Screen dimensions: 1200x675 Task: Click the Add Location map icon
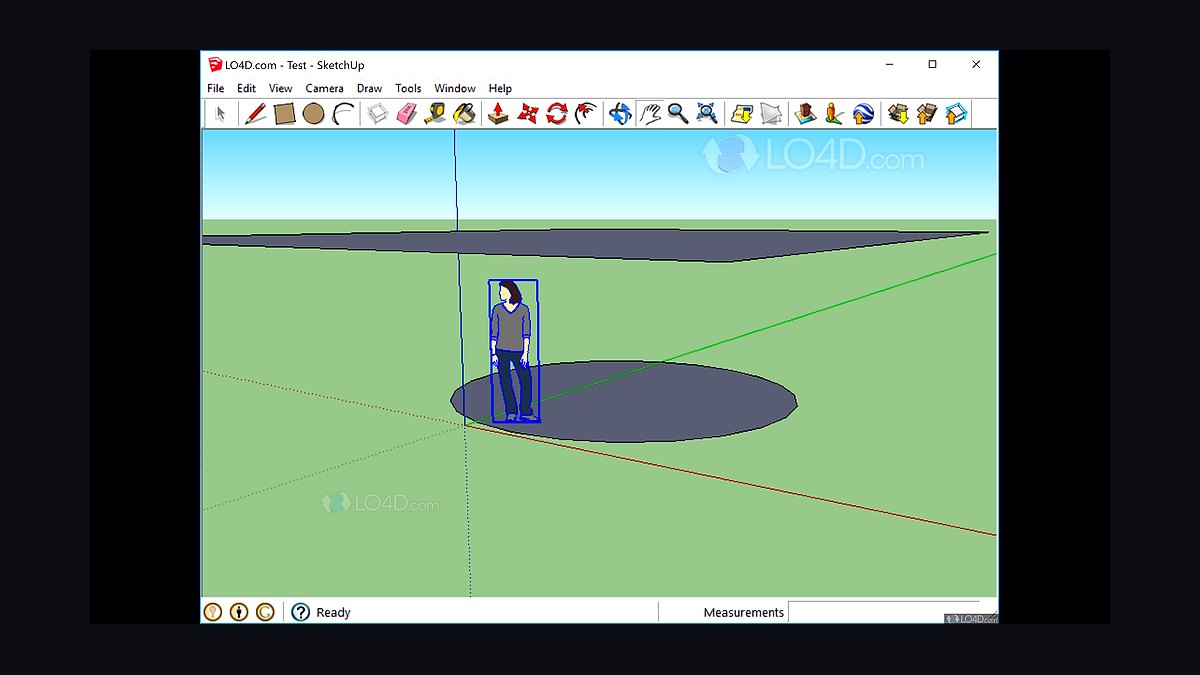pos(741,114)
